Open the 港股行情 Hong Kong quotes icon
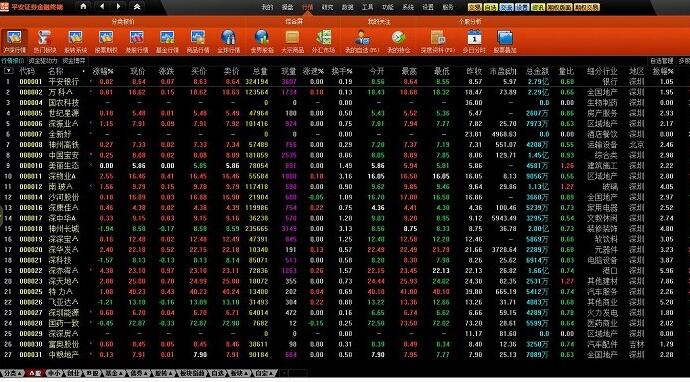The image size is (690, 382). pyautogui.click(x=137, y=41)
